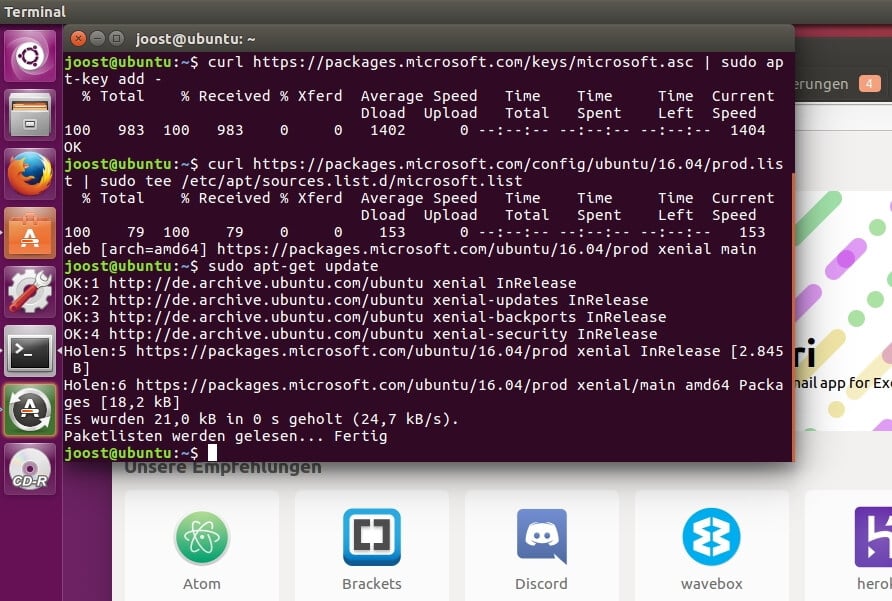The width and height of the screenshot is (892, 601).
Task: Open the Atom app icon
Action: click(x=202, y=537)
